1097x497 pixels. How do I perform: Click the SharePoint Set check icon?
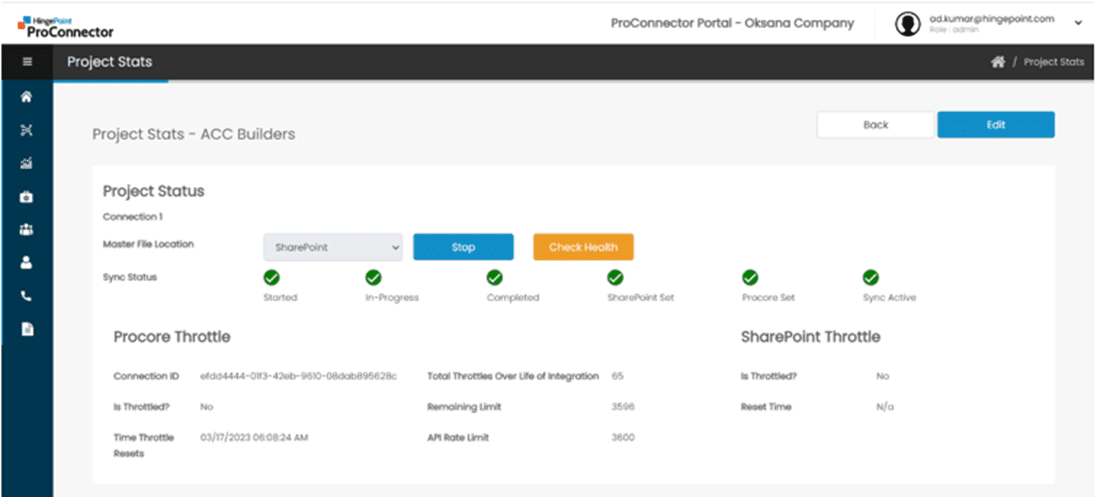tap(615, 278)
